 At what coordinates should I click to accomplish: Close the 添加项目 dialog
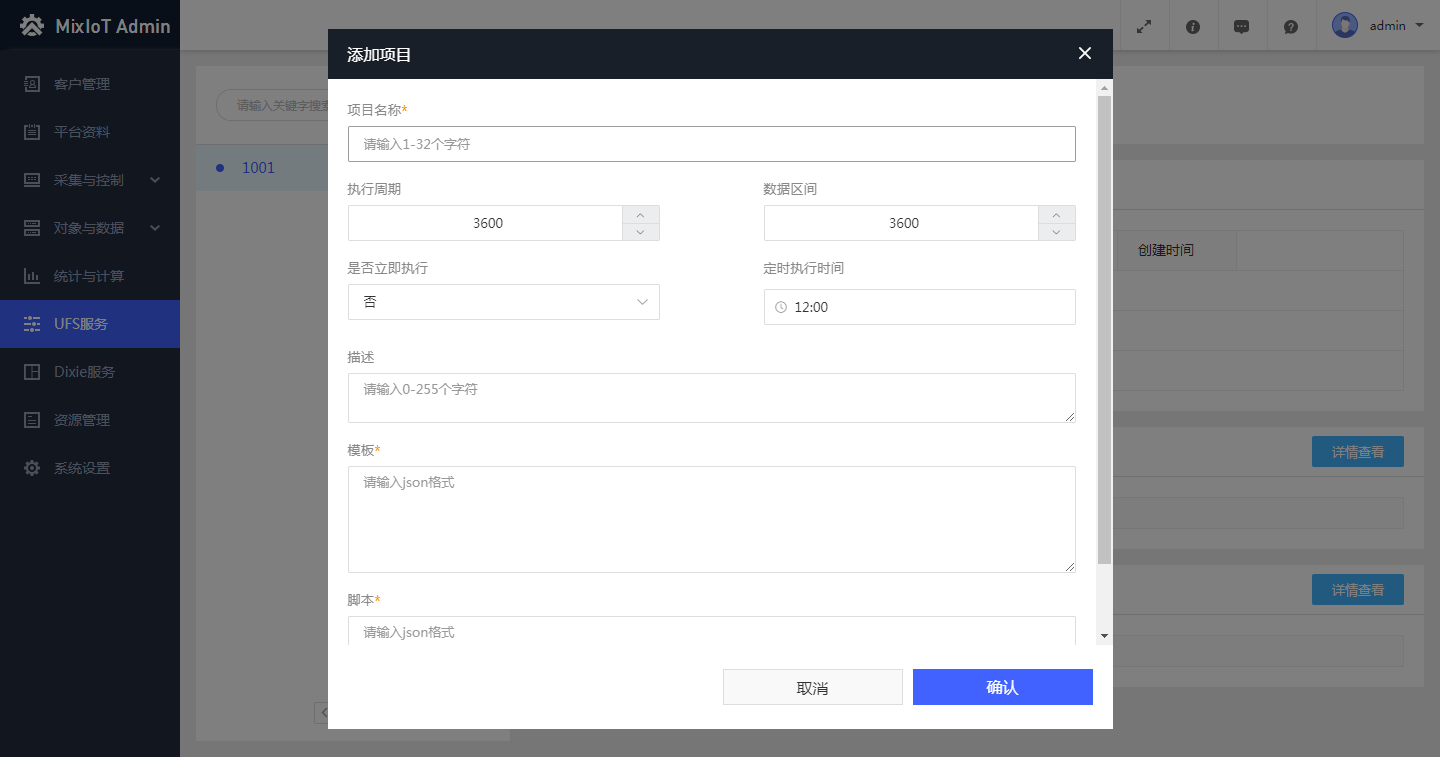[x=1084, y=54]
